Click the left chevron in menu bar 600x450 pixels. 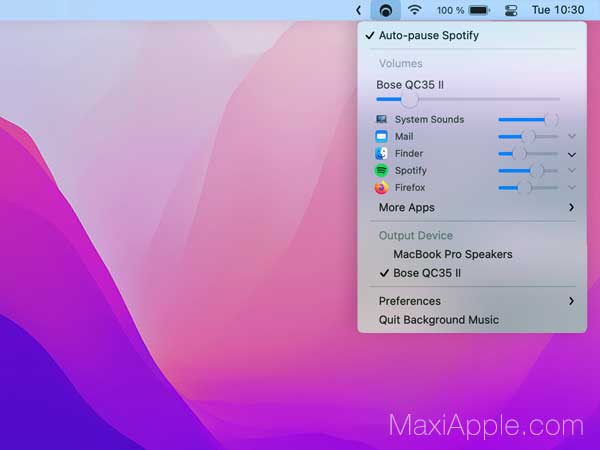(x=359, y=10)
